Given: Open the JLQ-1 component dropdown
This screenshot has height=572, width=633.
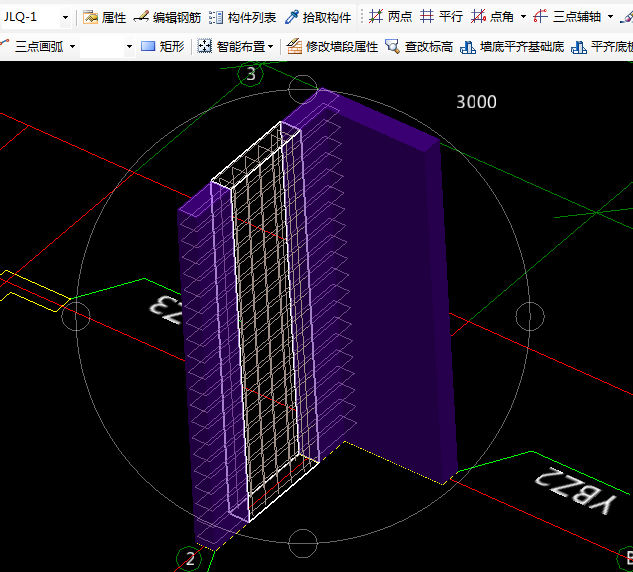Looking at the screenshot, I should tap(65, 17).
